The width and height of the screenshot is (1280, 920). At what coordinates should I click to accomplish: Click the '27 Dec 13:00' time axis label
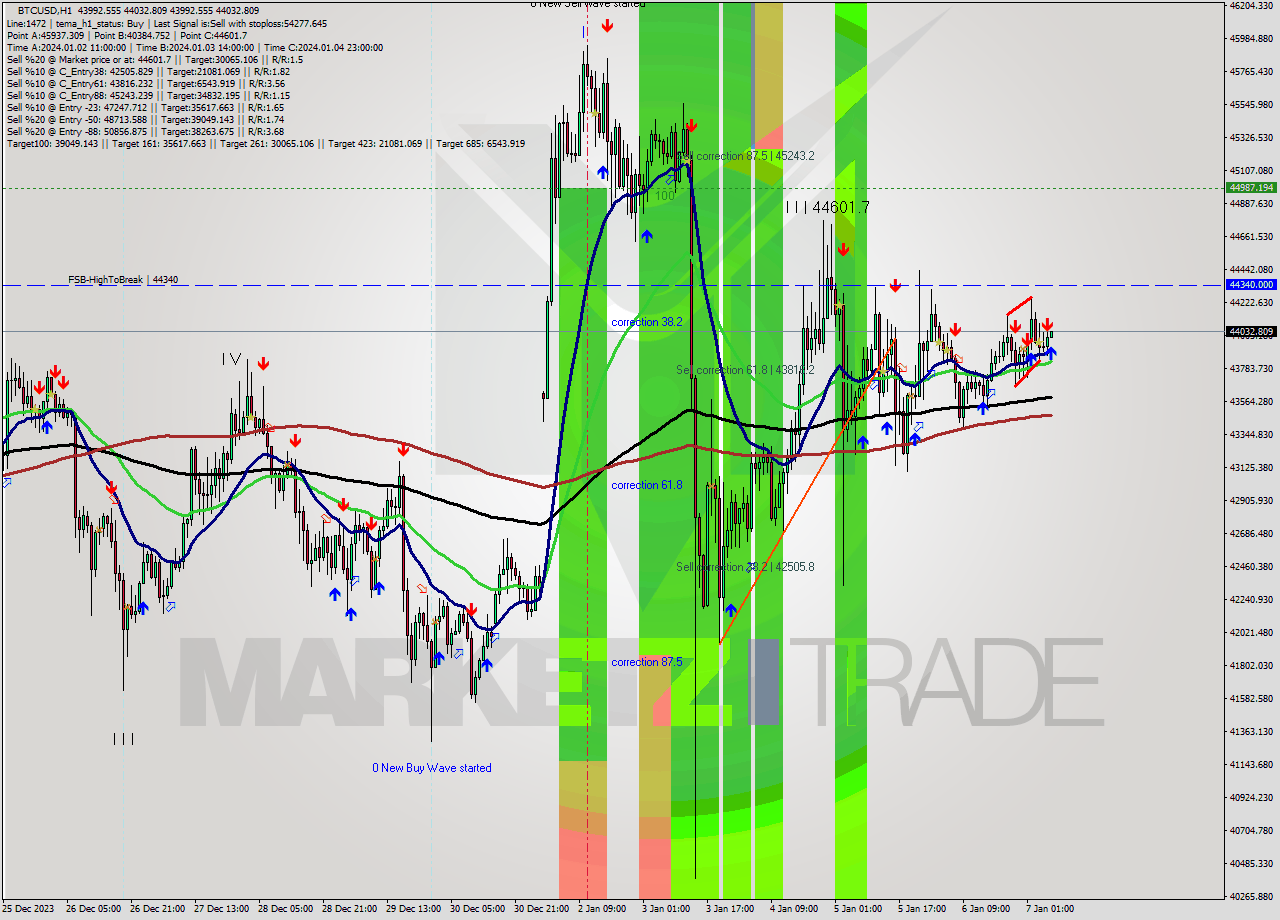222,909
